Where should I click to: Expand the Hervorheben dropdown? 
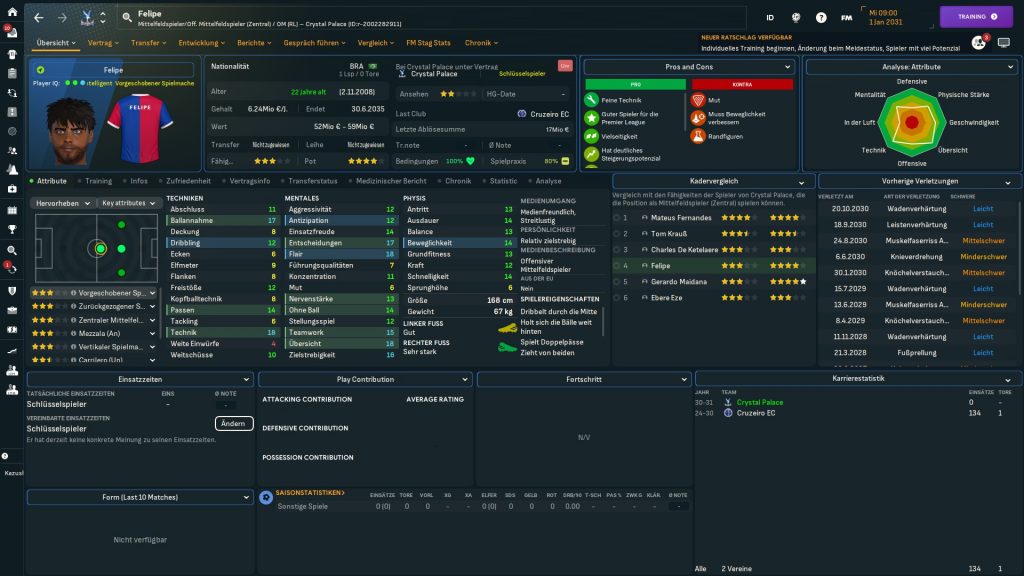tap(63, 202)
